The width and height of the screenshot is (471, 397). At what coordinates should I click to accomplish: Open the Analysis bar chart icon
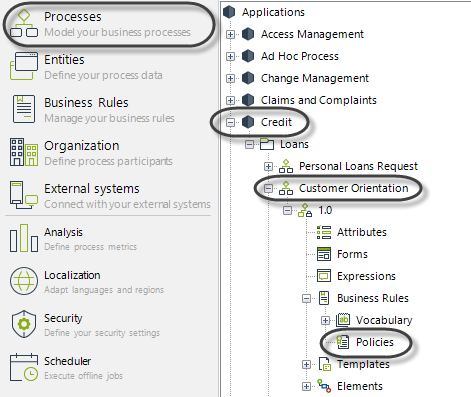pyautogui.click(x=24, y=238)
